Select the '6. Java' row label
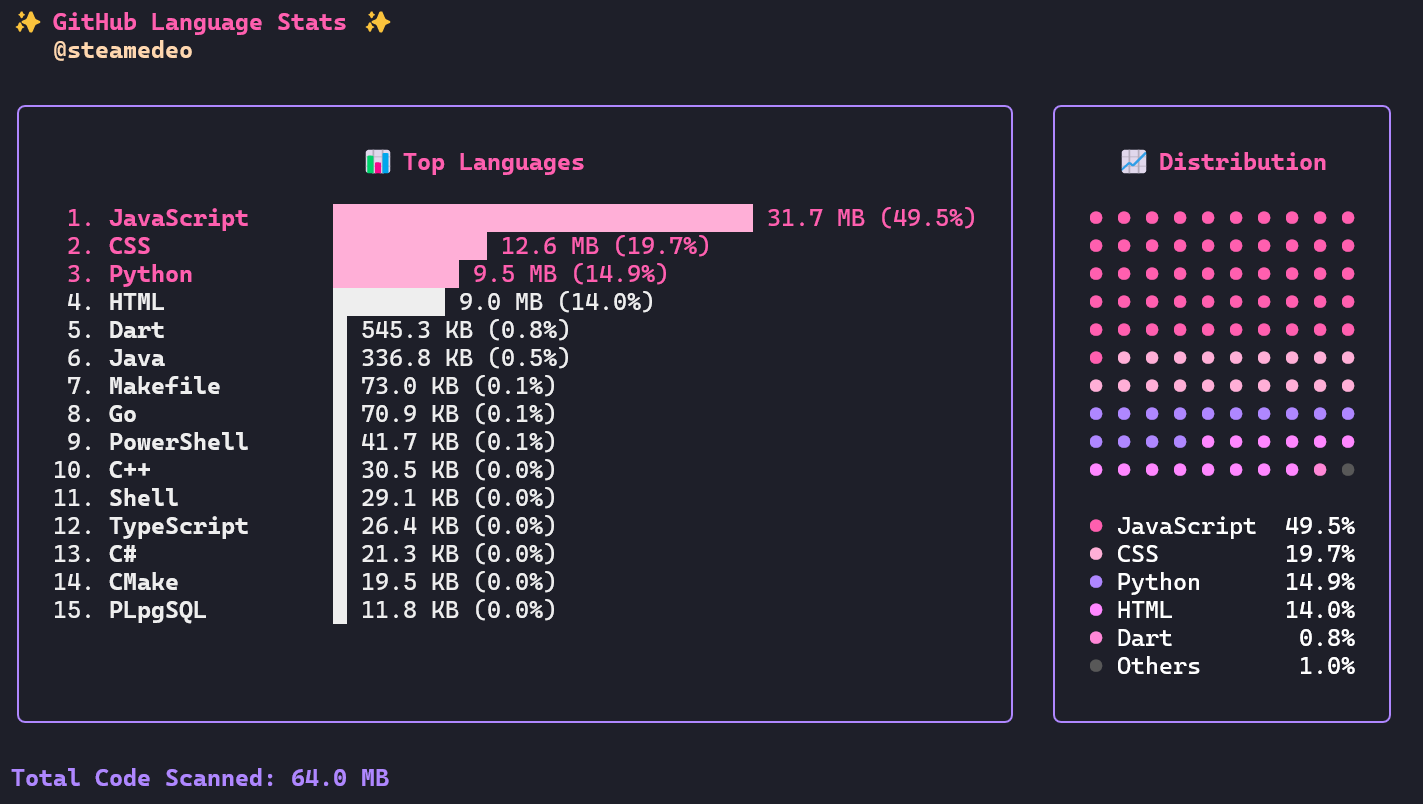The image size is (1423, 804). [116, 358]
